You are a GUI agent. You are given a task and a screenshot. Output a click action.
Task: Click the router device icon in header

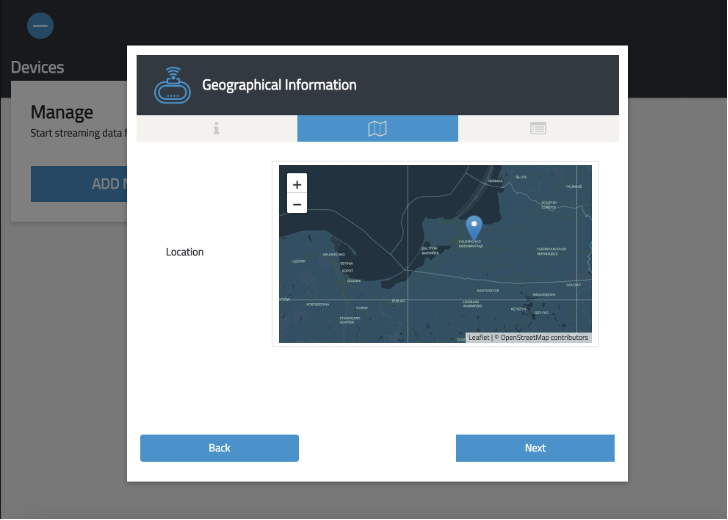(x=172, y=85)
